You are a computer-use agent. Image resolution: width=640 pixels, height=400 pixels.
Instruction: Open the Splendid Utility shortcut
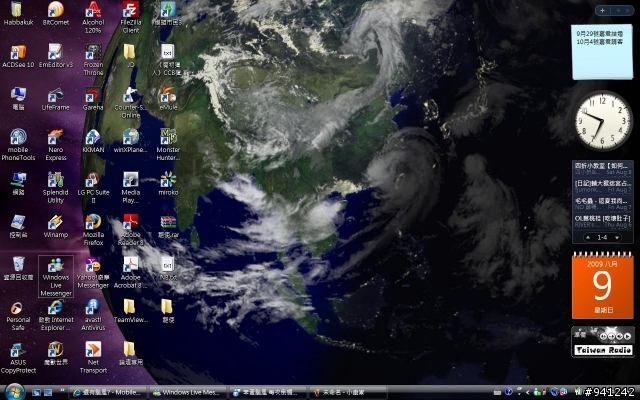56,188
